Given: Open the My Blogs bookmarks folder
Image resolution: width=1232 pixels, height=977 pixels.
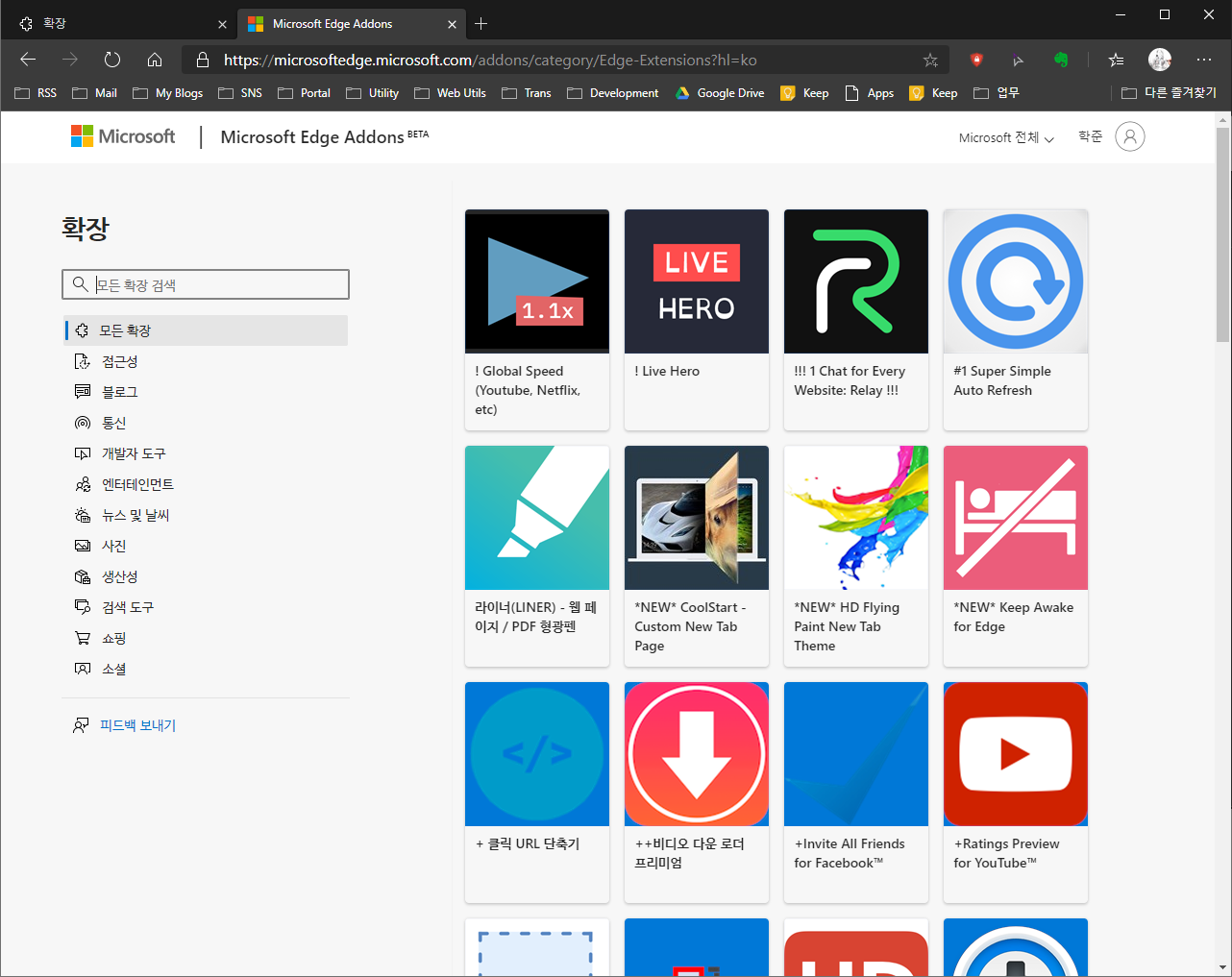Looking at the screenshot, I should (x=168, y=93).
